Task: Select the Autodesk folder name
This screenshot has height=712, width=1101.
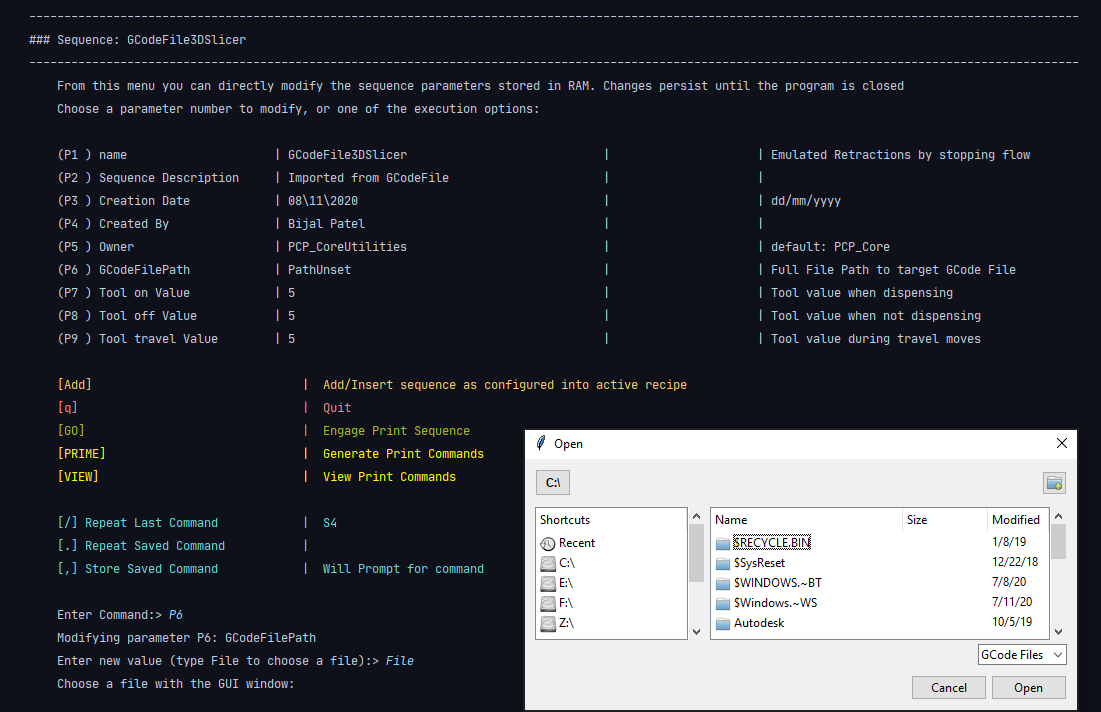Action: (759, 623)
